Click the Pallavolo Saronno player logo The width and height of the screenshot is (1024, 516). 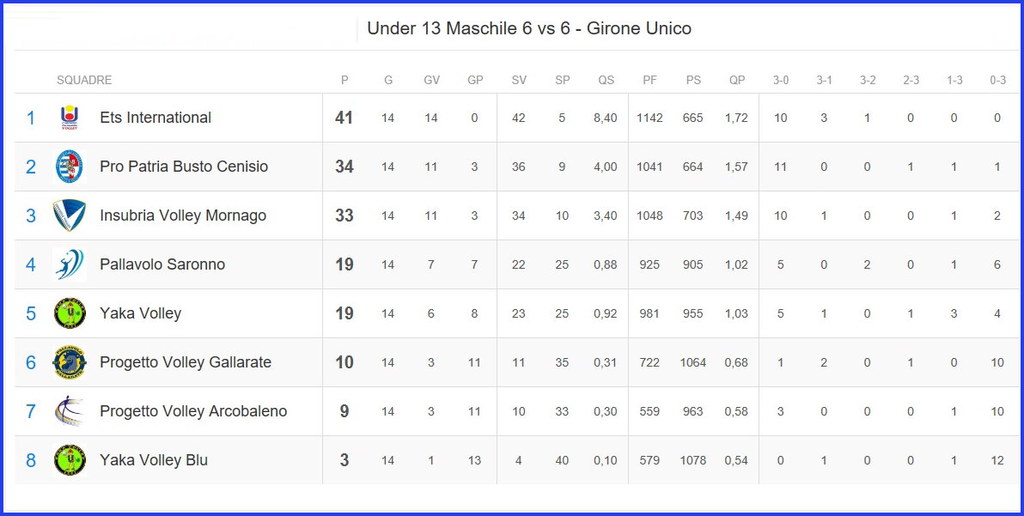(69, 264)
